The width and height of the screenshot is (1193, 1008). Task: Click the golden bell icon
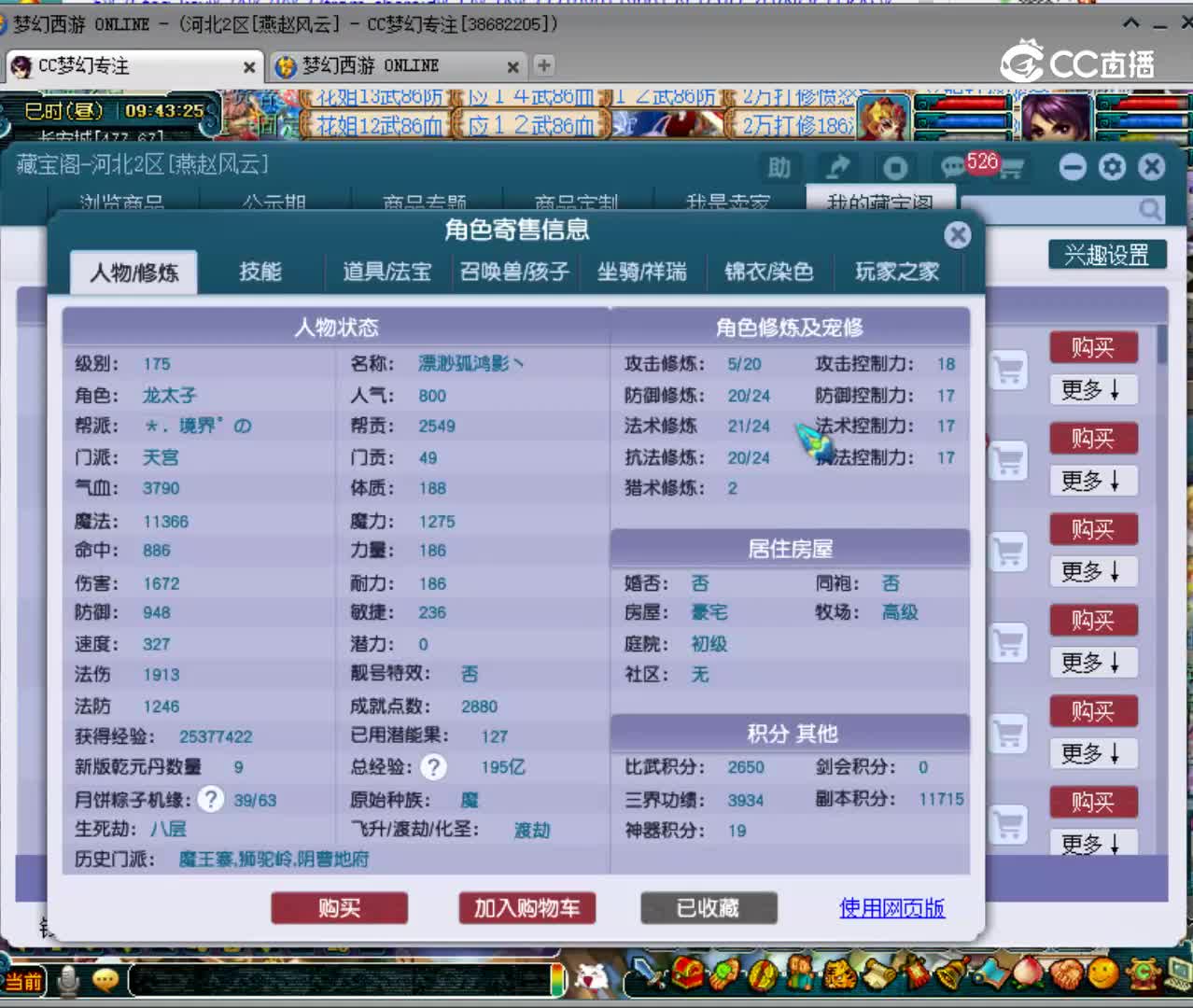pos(954,973)
